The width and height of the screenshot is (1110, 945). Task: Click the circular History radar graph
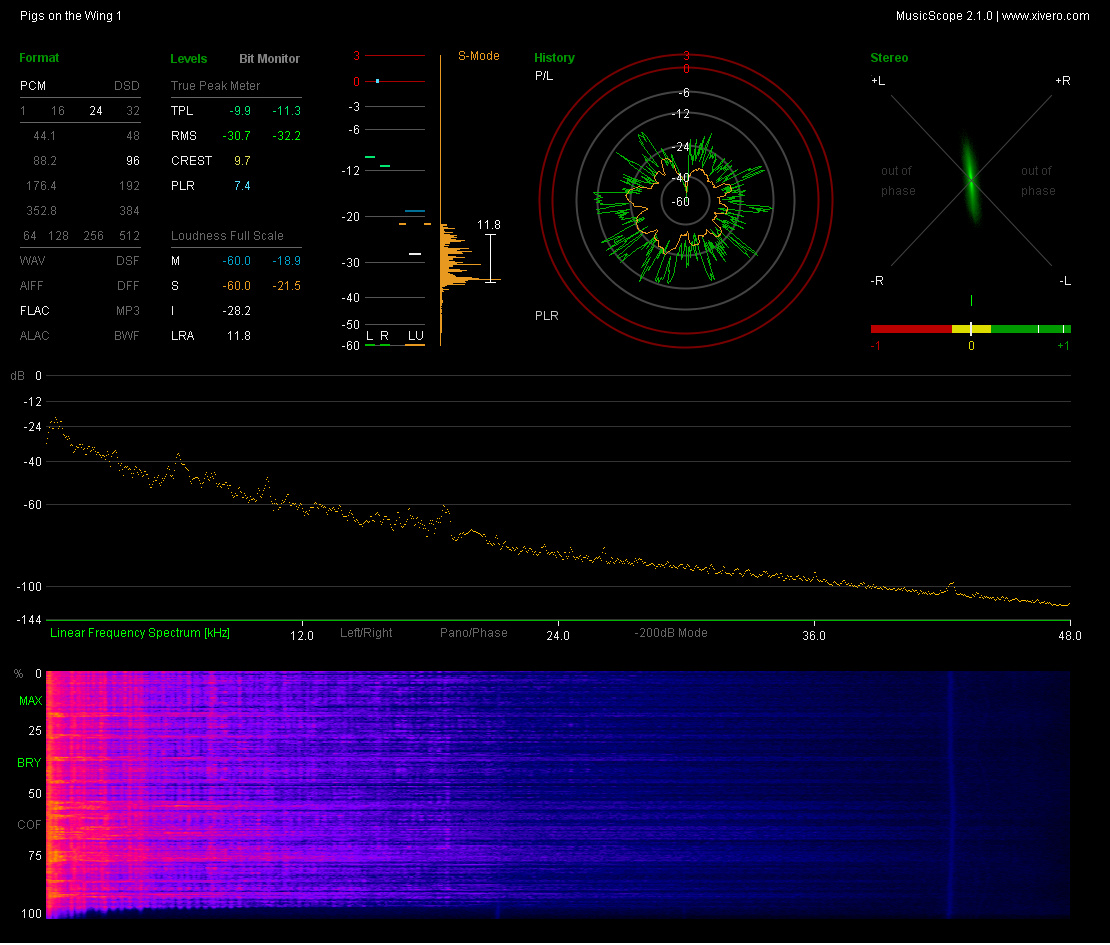pos(686,200)
